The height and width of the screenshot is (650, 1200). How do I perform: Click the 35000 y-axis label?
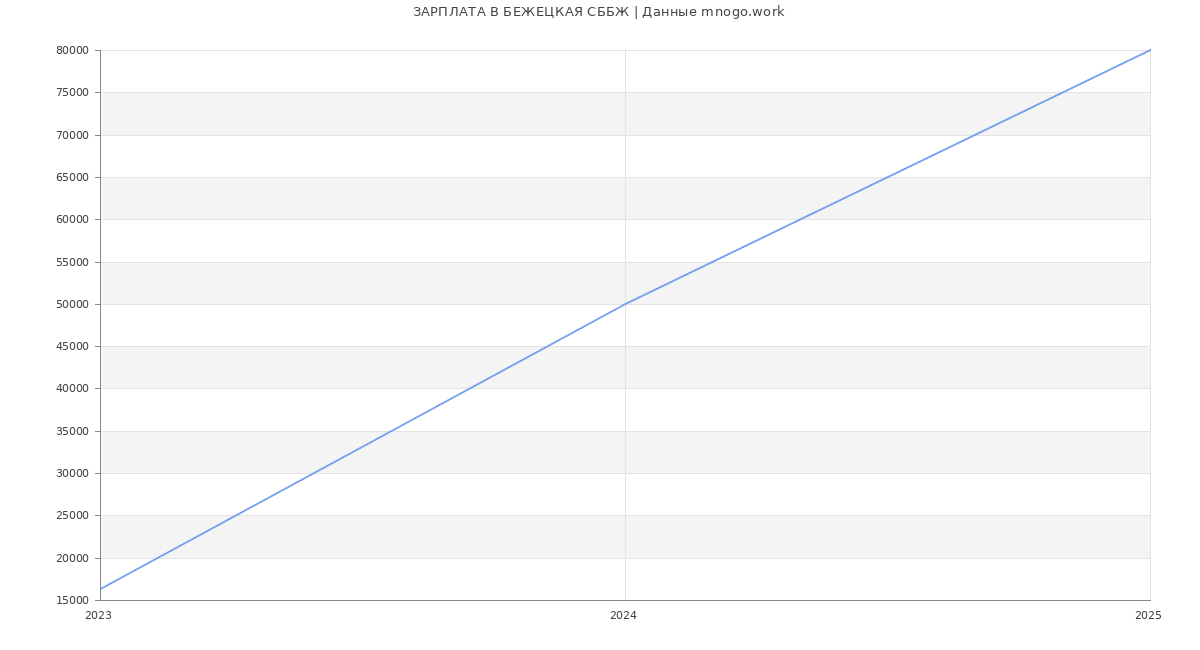(72, 432)
